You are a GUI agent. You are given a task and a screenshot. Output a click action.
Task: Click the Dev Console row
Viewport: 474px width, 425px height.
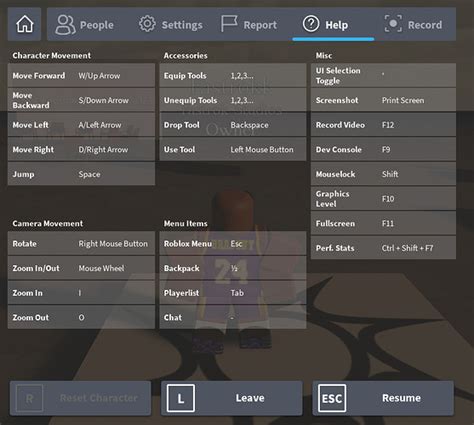coord(383,150)
